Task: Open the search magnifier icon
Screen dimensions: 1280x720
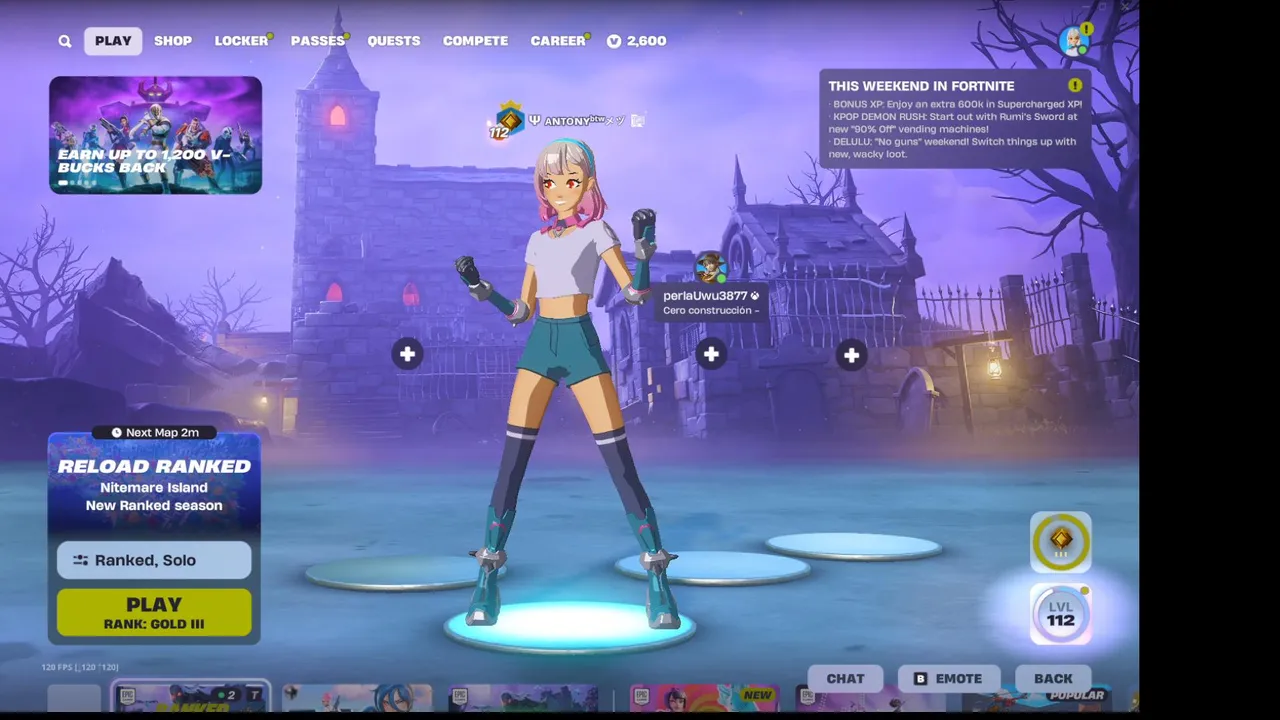Action: (65, 41)
